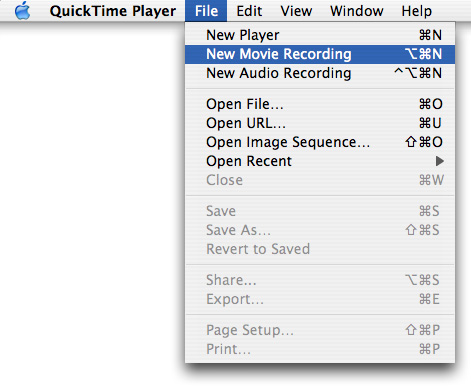Screen dimensions: 471x387
Task: Start a New Audio Recording
Action: 320,73
